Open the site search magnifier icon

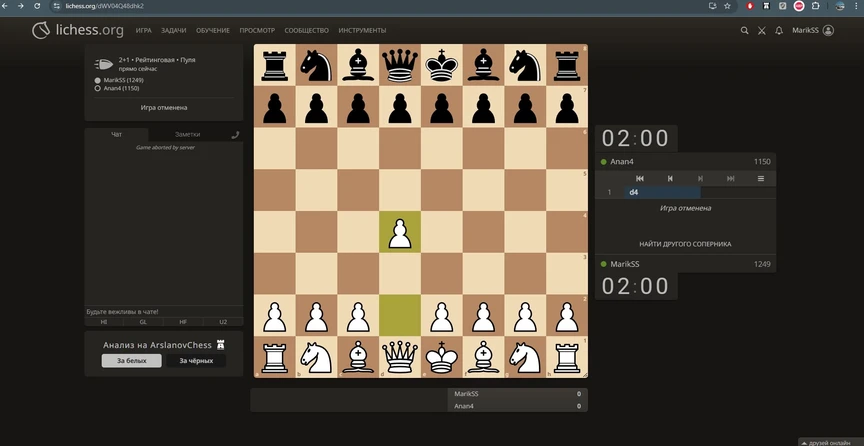(744, 31)
